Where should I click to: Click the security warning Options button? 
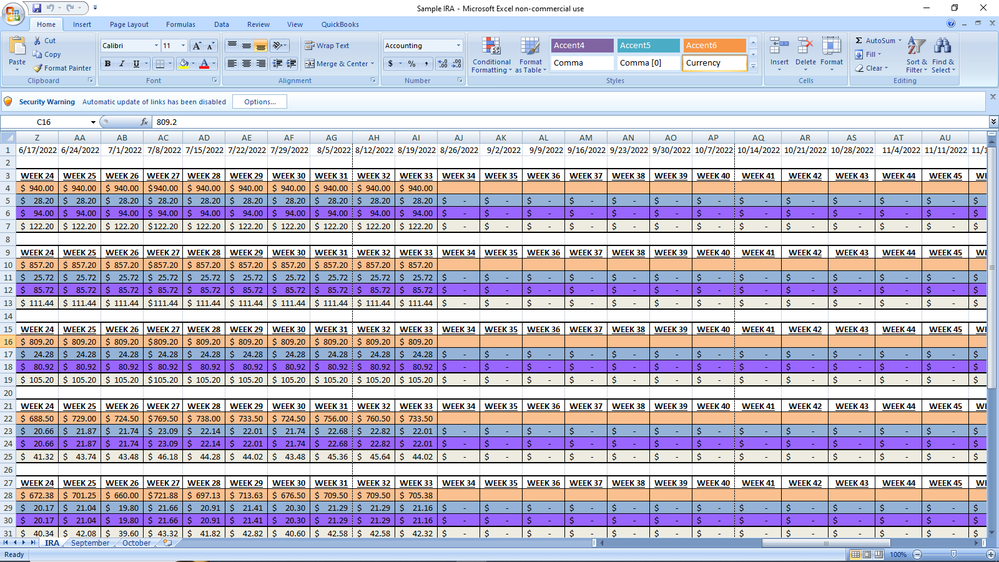click(x=259, y=102)
